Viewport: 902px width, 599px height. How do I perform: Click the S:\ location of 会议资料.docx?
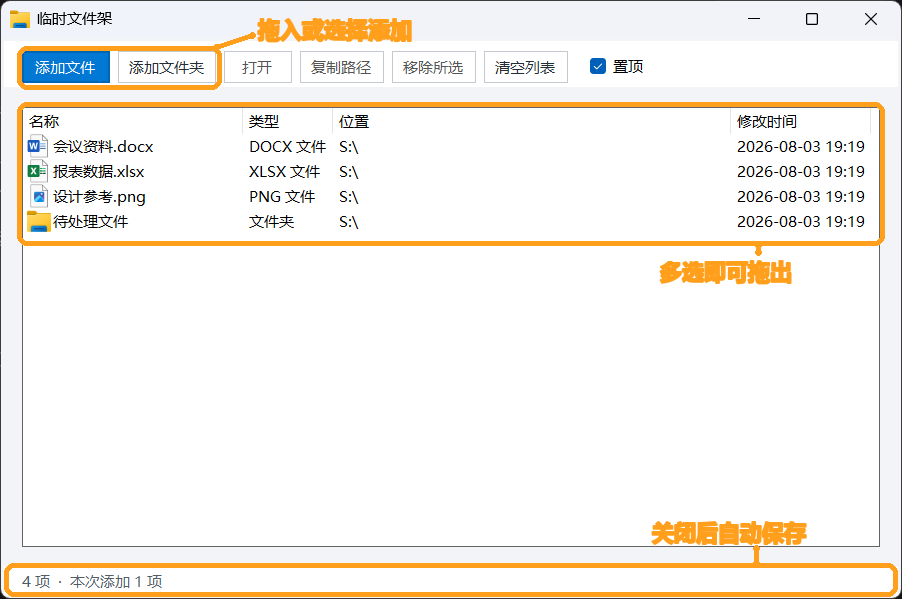349,147
